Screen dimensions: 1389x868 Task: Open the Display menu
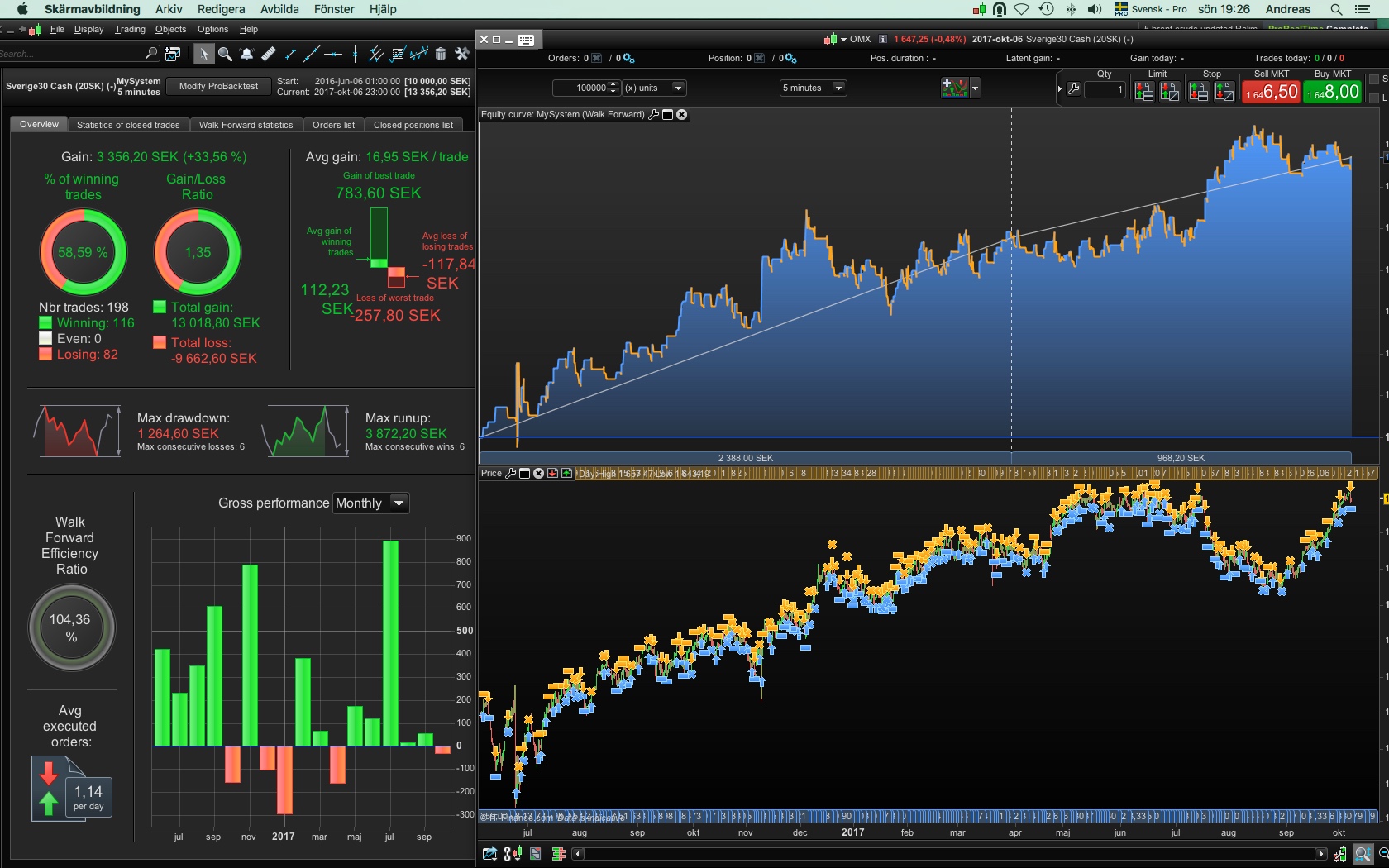coord(89,30)
